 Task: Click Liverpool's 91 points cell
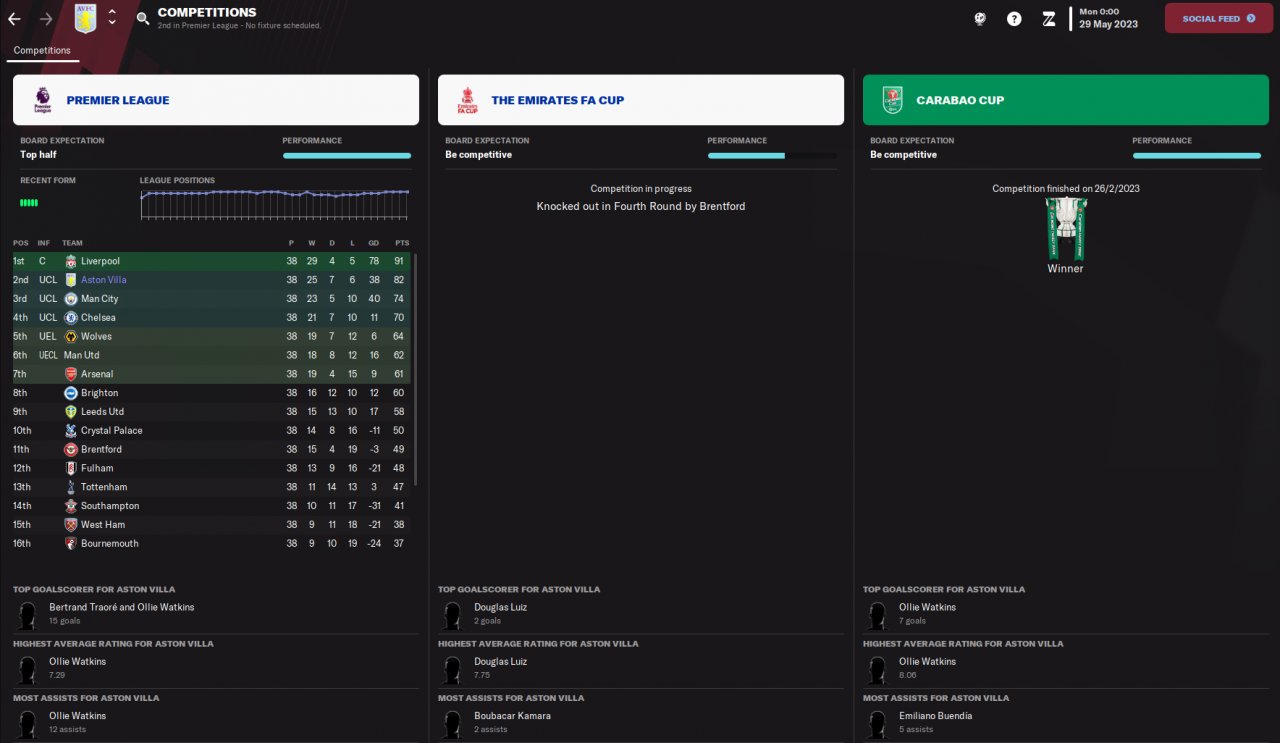click(x=400, y=261)
